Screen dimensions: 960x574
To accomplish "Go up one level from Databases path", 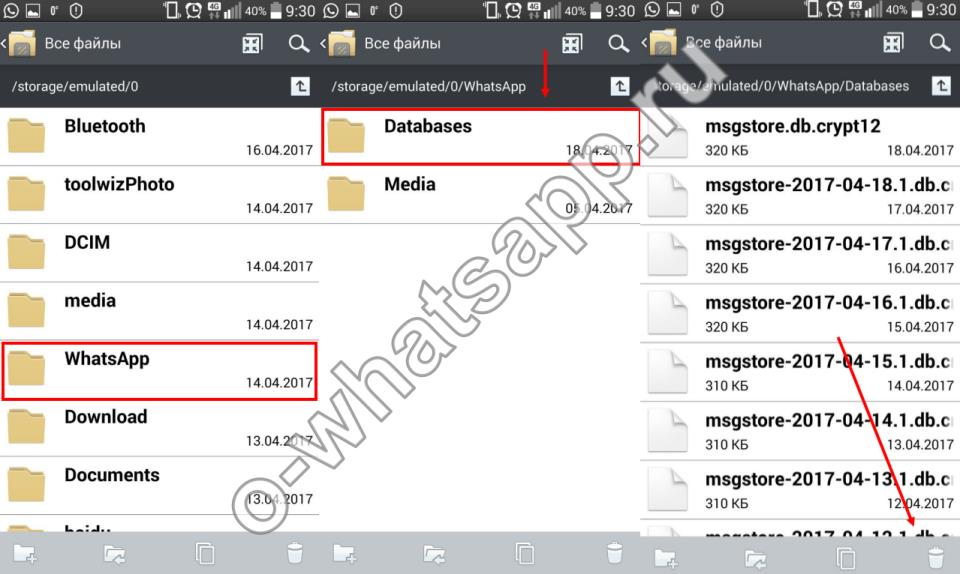I will pos(941,86).
